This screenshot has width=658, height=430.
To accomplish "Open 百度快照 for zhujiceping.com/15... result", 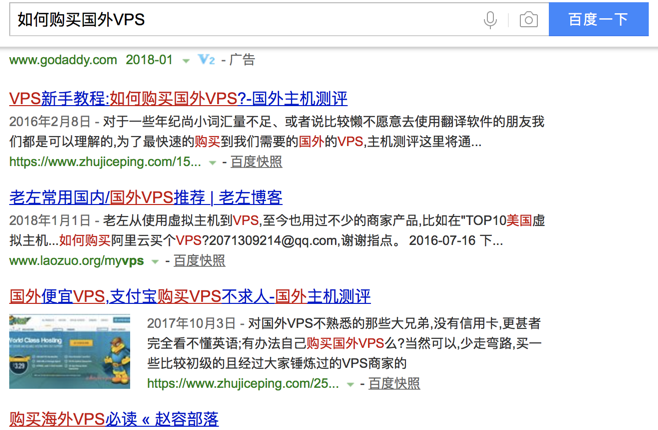I will (x=256, y=162).
